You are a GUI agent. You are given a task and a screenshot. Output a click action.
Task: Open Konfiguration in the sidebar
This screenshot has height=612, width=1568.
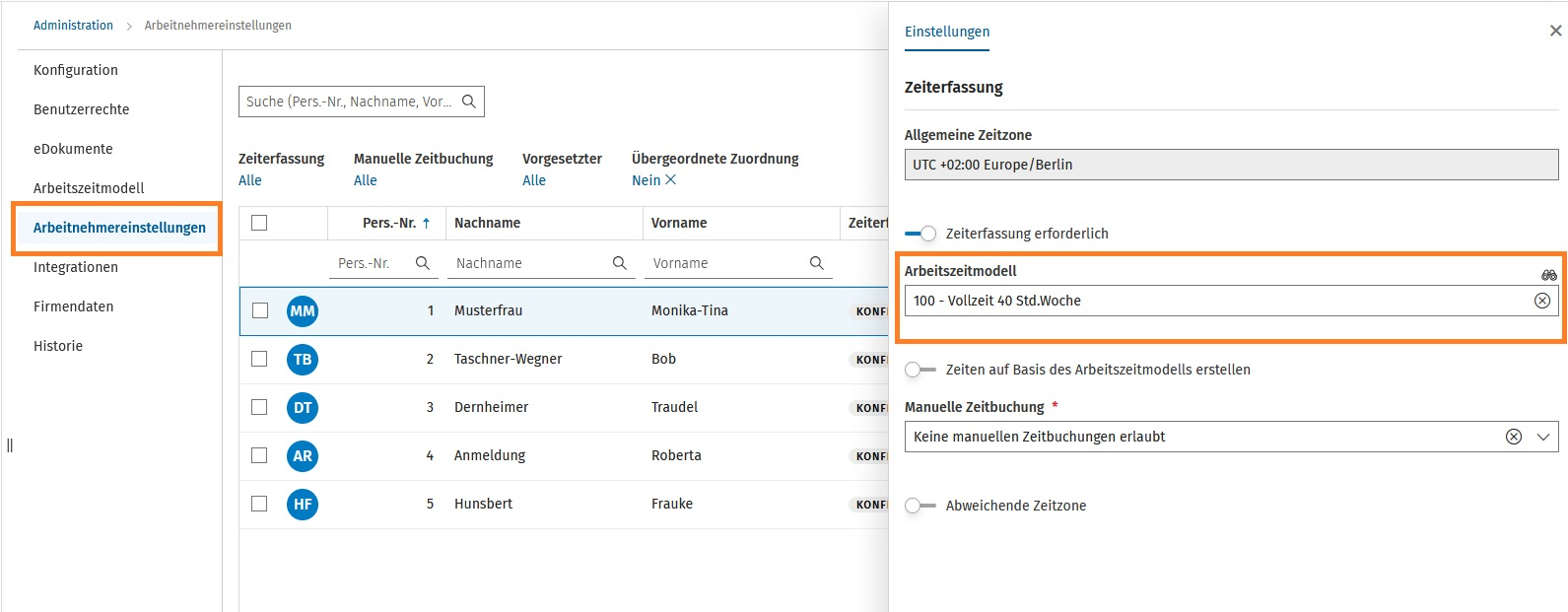click(x=76, y=70)
